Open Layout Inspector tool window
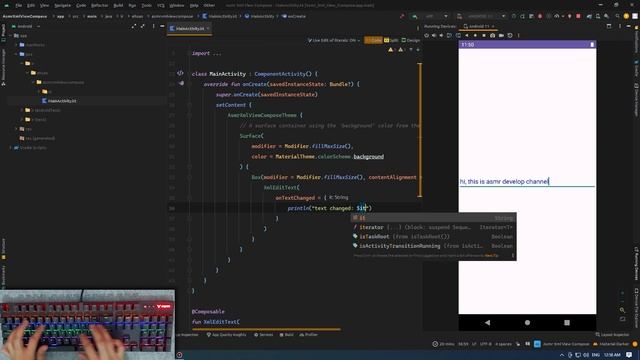Image resolution: width=640 pixels, height=360 pixels. point(614,335)
